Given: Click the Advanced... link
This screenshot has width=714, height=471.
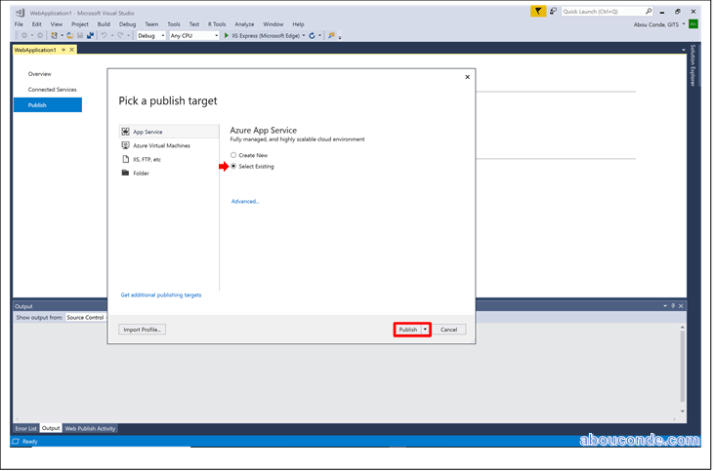Looking at the screenshot, I should point(245,201).
